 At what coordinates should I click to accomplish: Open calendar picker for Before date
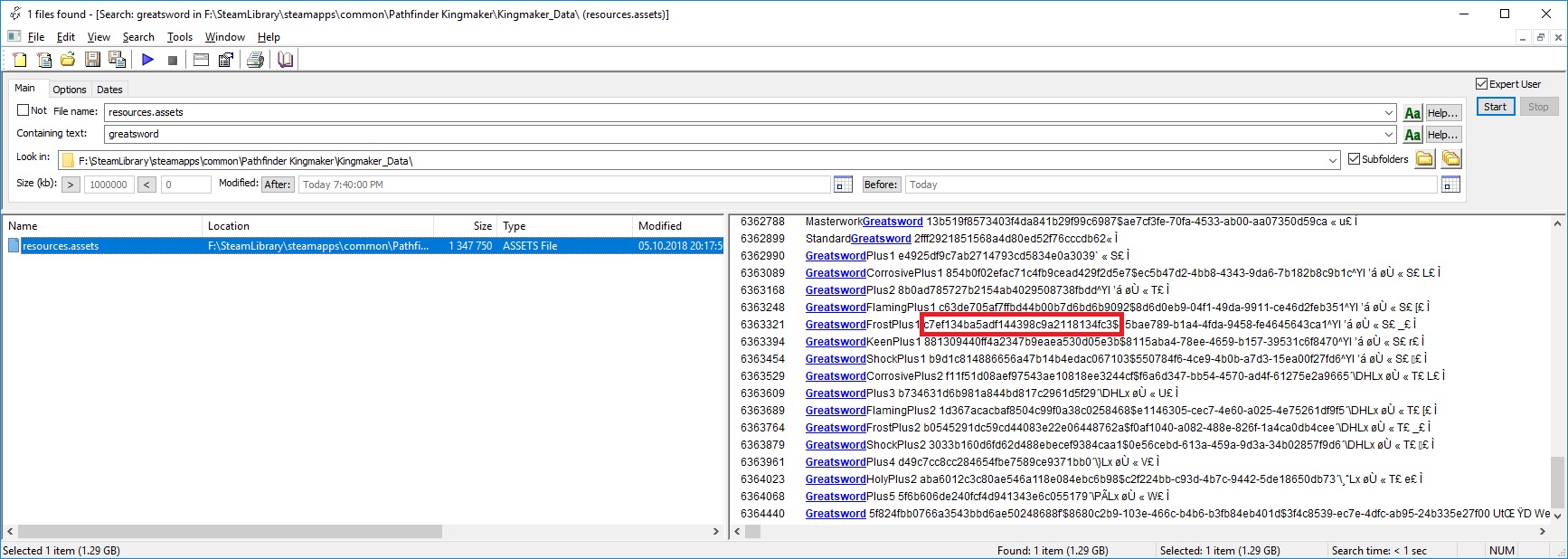[1450, 185]
